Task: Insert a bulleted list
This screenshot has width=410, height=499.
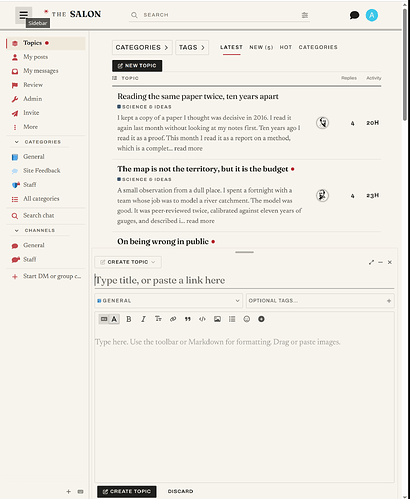Action: (232, 319)
